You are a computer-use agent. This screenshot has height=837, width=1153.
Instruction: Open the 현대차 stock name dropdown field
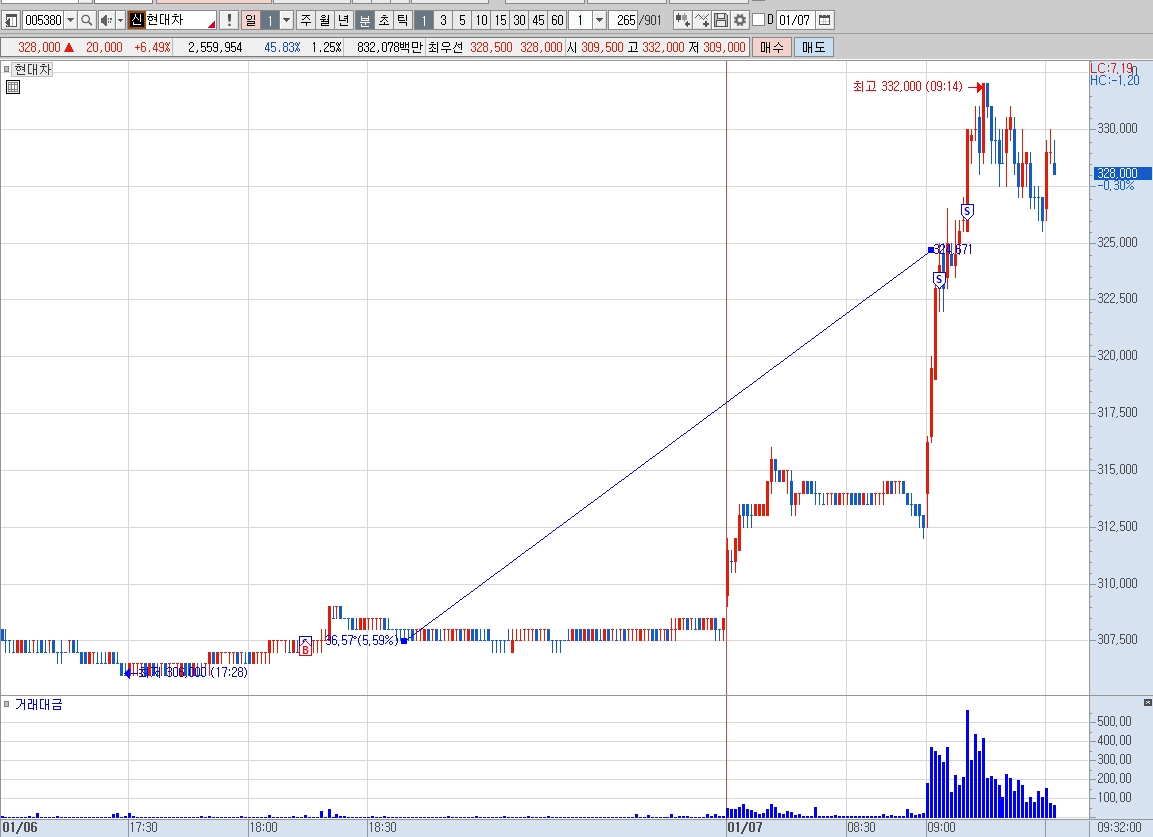[x=174, y=20]
